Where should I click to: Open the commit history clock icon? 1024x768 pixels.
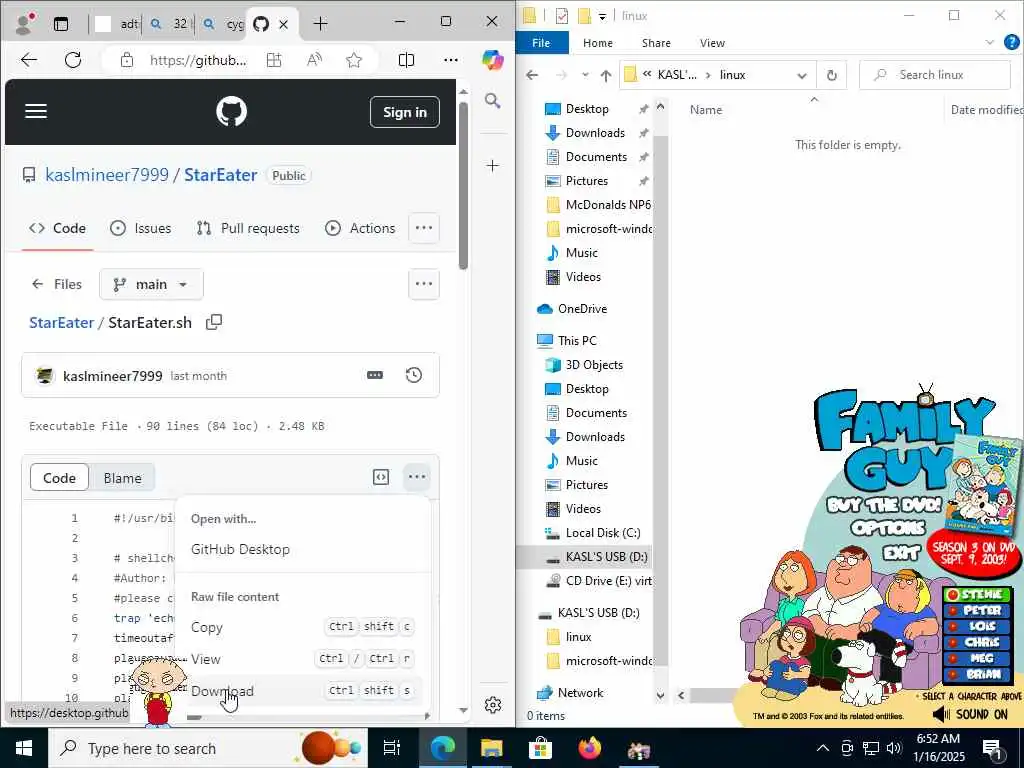pyautogui.click(x=413, y=375)
